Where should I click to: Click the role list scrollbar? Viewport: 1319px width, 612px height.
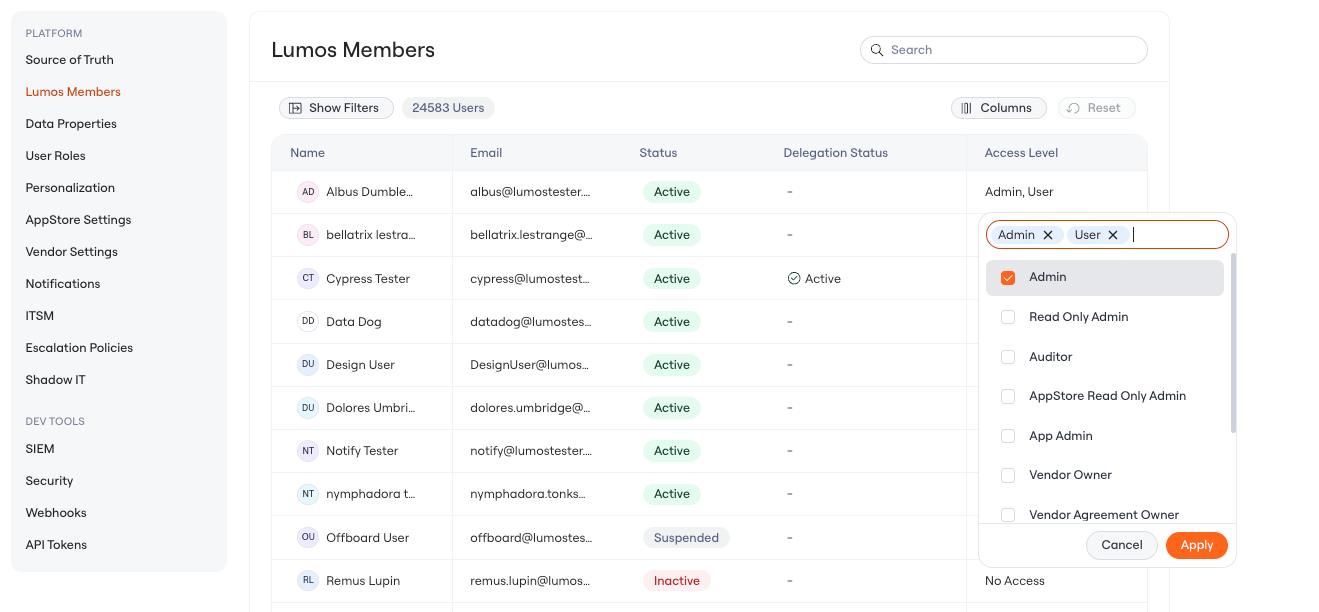click(x=1233, y=343)
